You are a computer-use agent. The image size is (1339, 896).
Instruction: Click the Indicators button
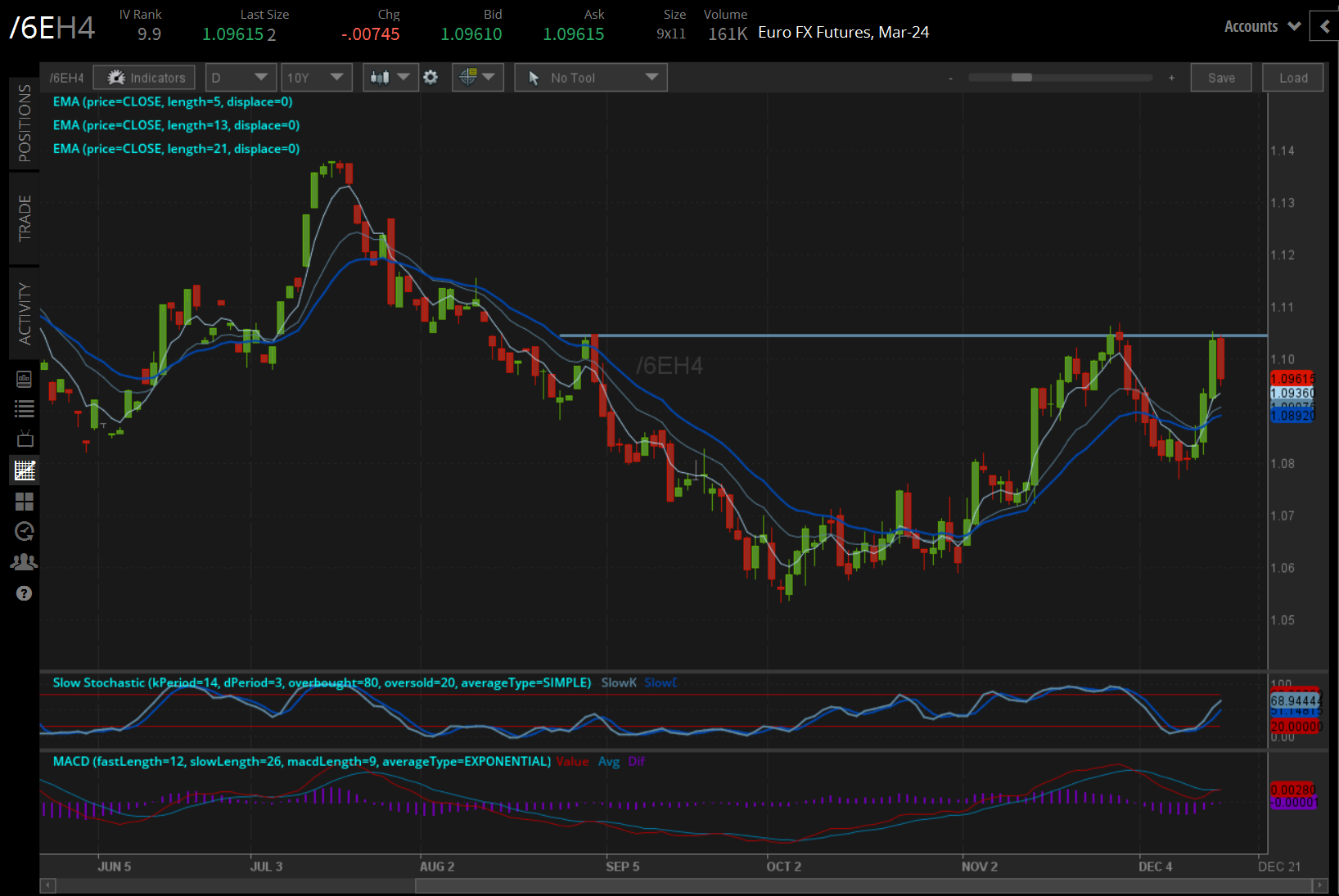(x=145, y=78)
